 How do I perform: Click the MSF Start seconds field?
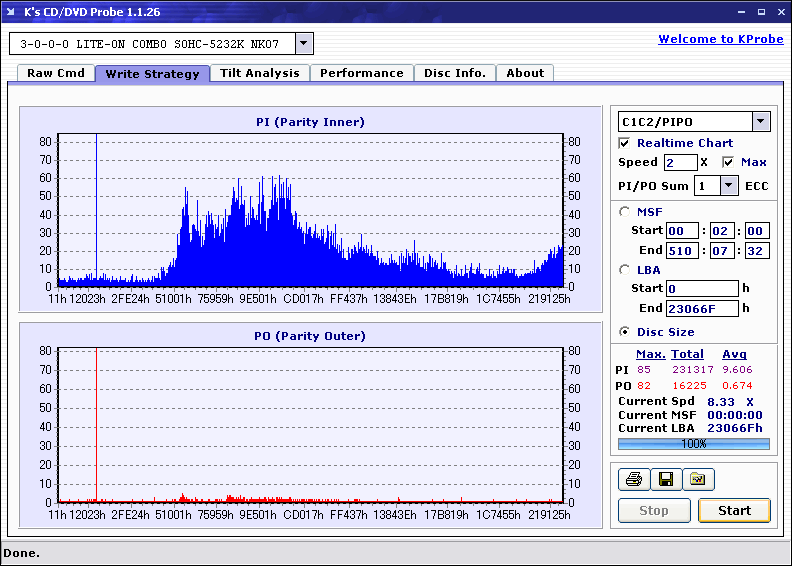[x=722, y=231]
